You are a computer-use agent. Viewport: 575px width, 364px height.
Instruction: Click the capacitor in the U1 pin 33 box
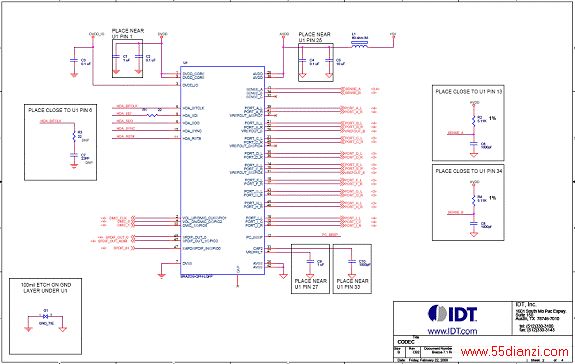coord(352,262)
